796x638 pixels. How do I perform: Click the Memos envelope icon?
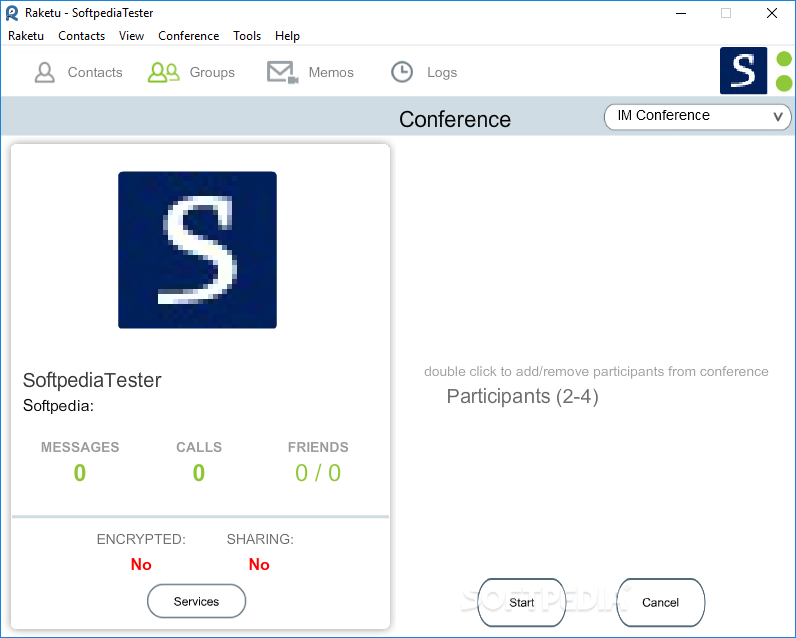(282, 72)
